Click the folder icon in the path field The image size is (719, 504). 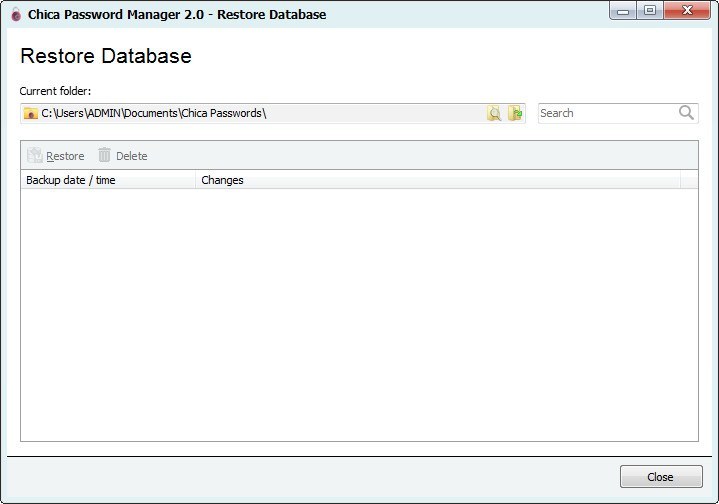30,113
